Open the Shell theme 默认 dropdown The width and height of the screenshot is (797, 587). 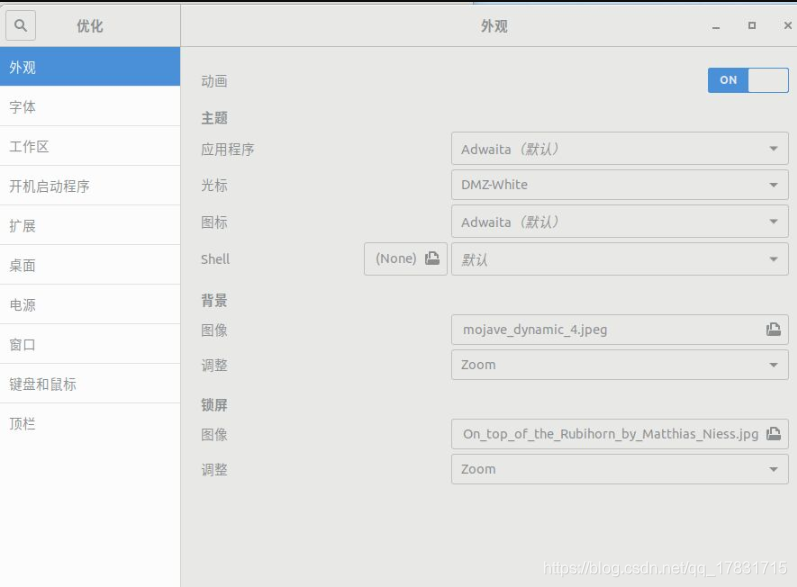[x=620, y=259]
